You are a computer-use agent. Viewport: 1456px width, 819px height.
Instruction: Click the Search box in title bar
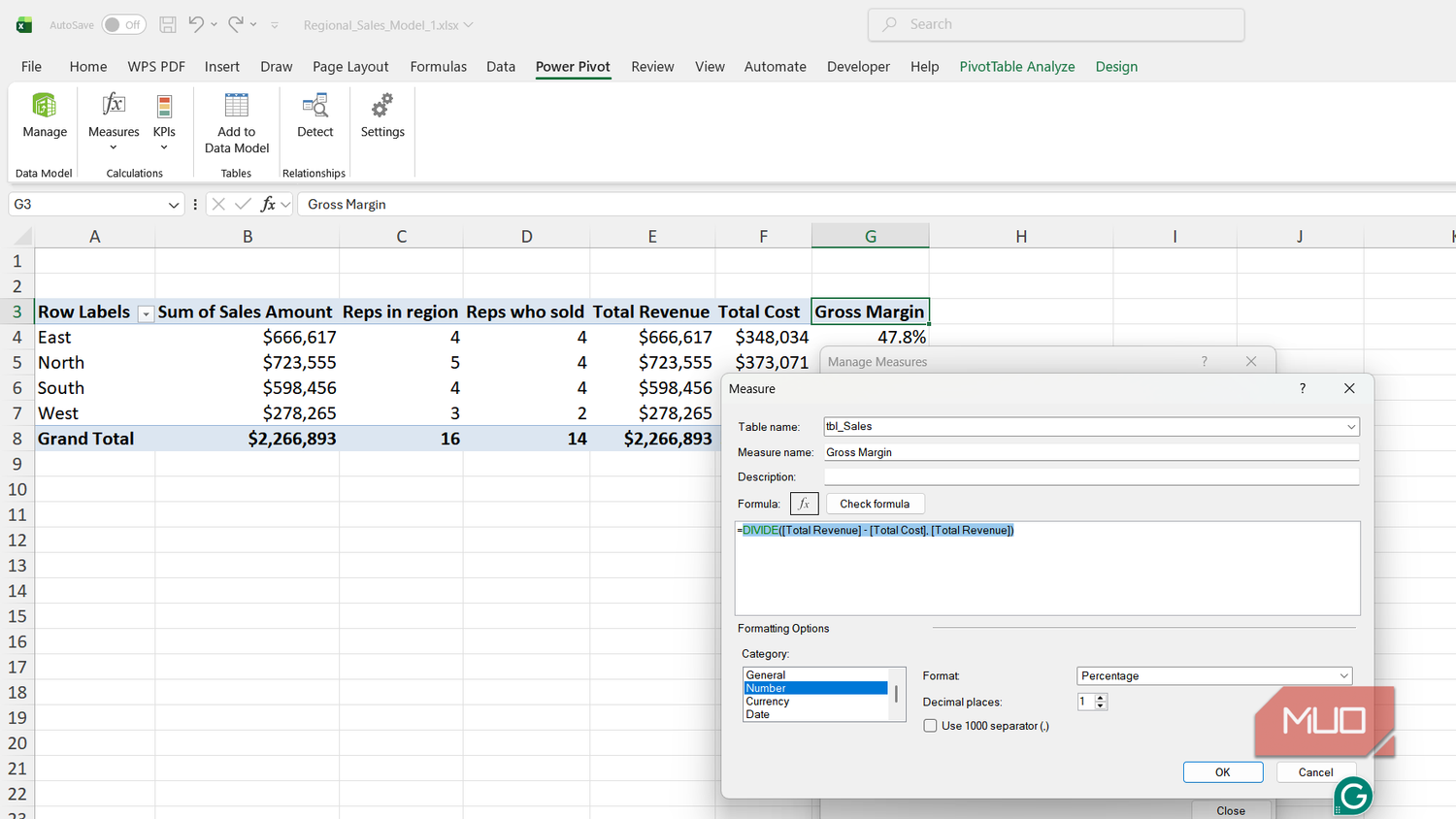tap(1056, 24)
